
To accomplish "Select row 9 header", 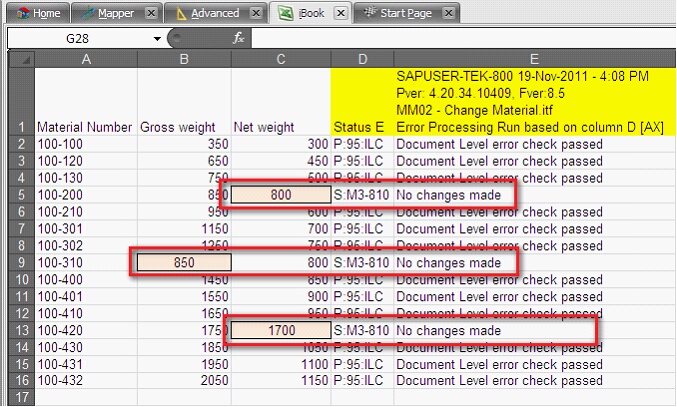I will click(x=19, y=263).
